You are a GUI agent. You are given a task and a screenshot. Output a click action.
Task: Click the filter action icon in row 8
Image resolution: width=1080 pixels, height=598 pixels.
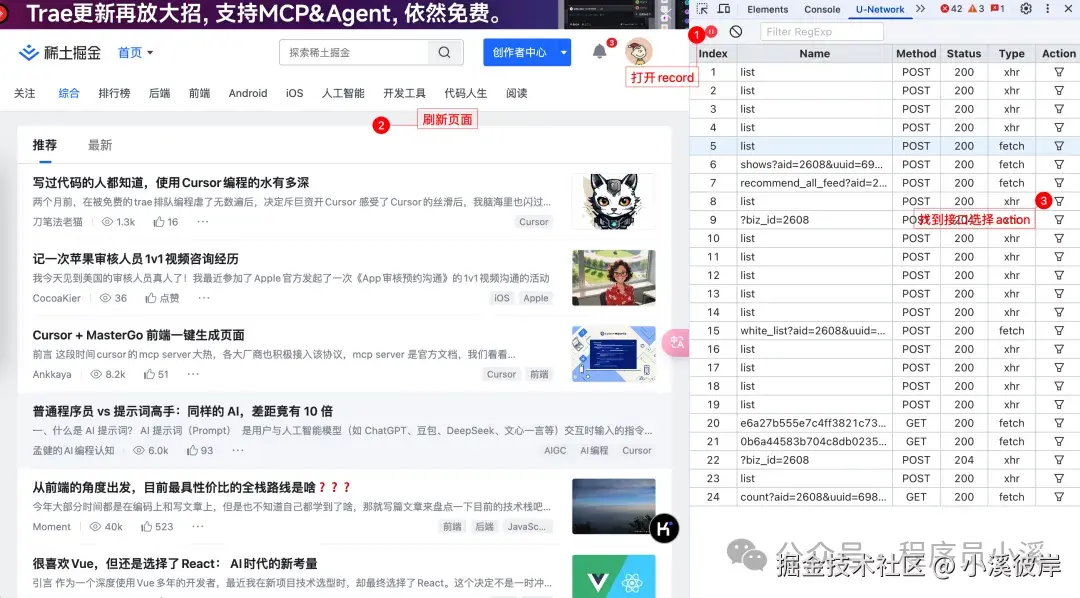point(1059,201)
